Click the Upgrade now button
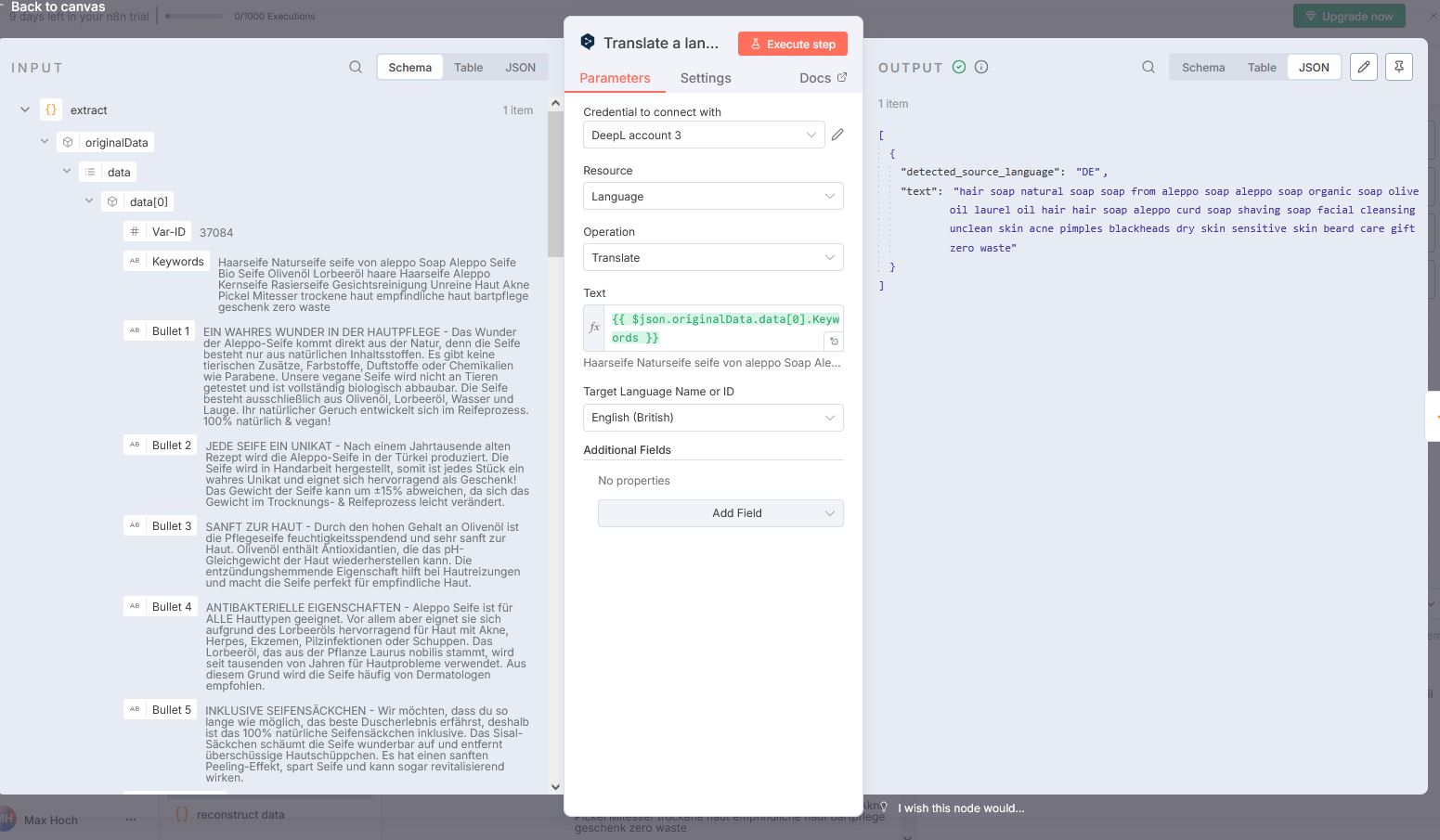 pyautogui.click(x=1349, y=16)
